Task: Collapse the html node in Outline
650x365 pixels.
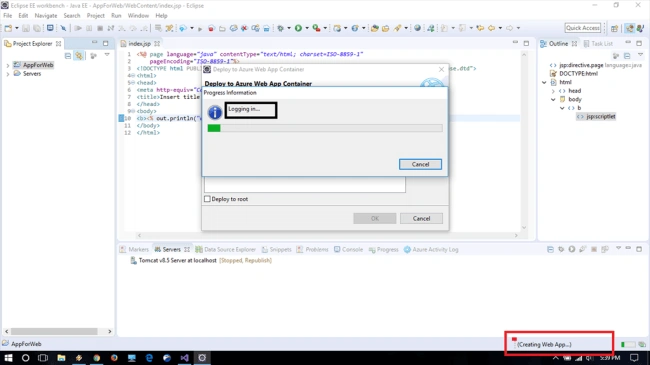Action: coord(544,82)
